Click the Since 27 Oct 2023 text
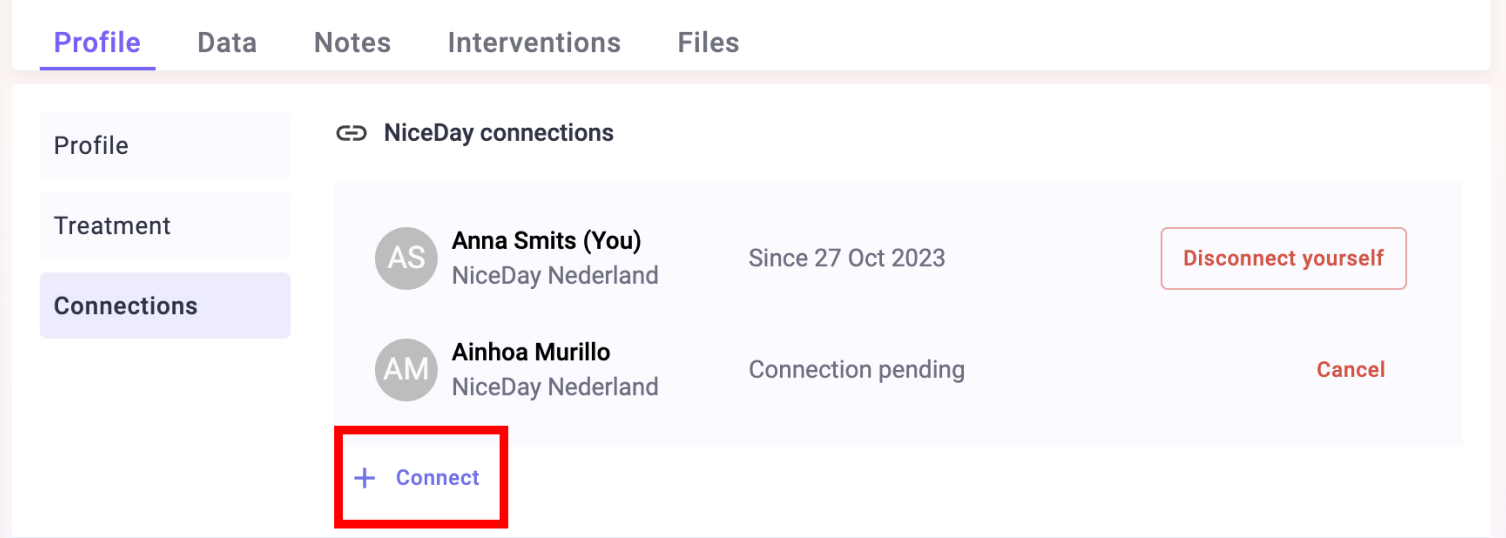This screenshot has width=1506, height=538. coord(847,258)
